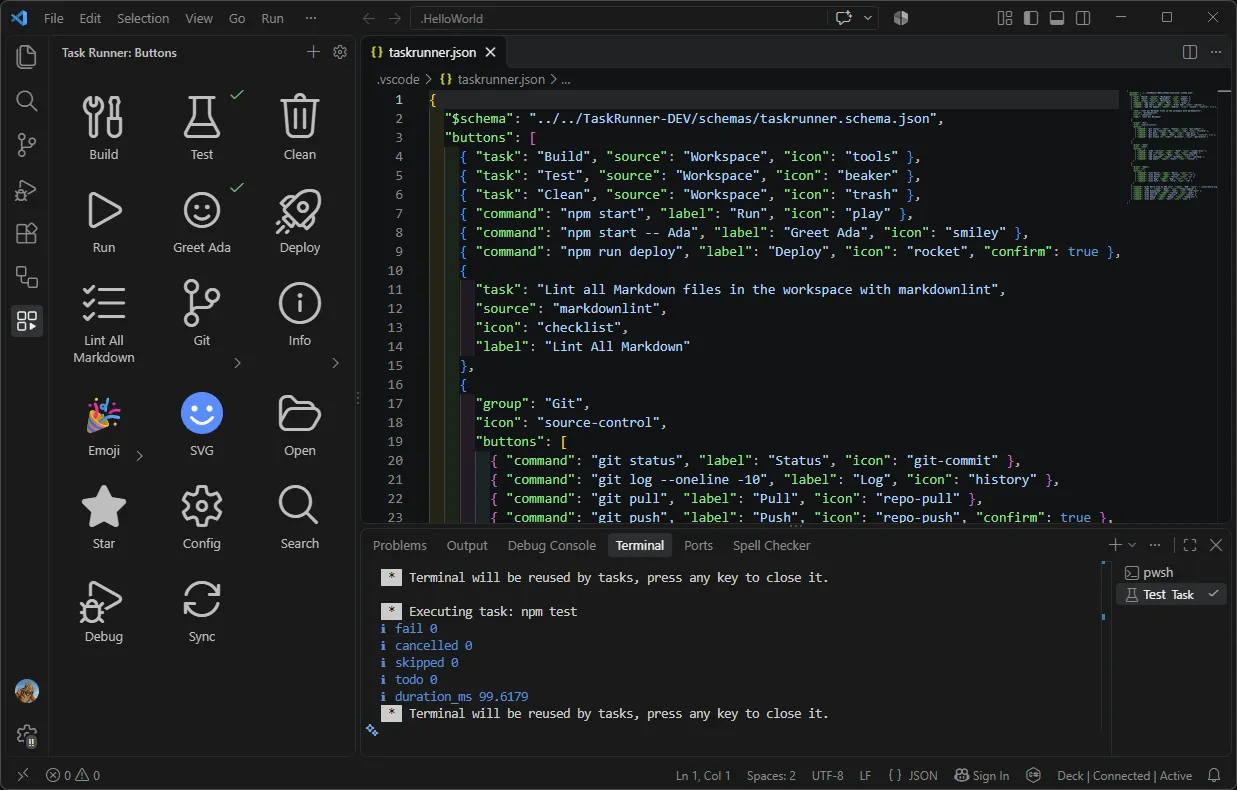Screen dimensions: 1237x790
Task: Run the Lint All Markdown checklist button
Action: coord(104,321)
